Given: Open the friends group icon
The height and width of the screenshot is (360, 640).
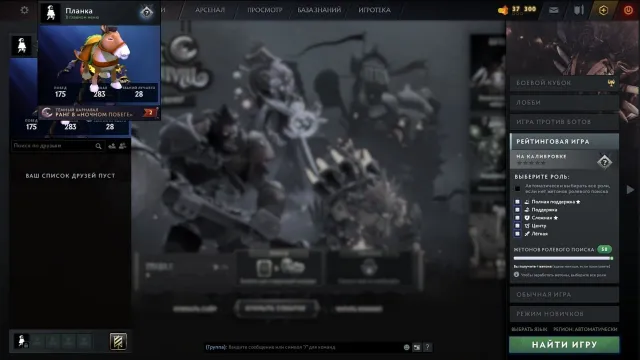Looking at the screenshot, I should 122,146.
